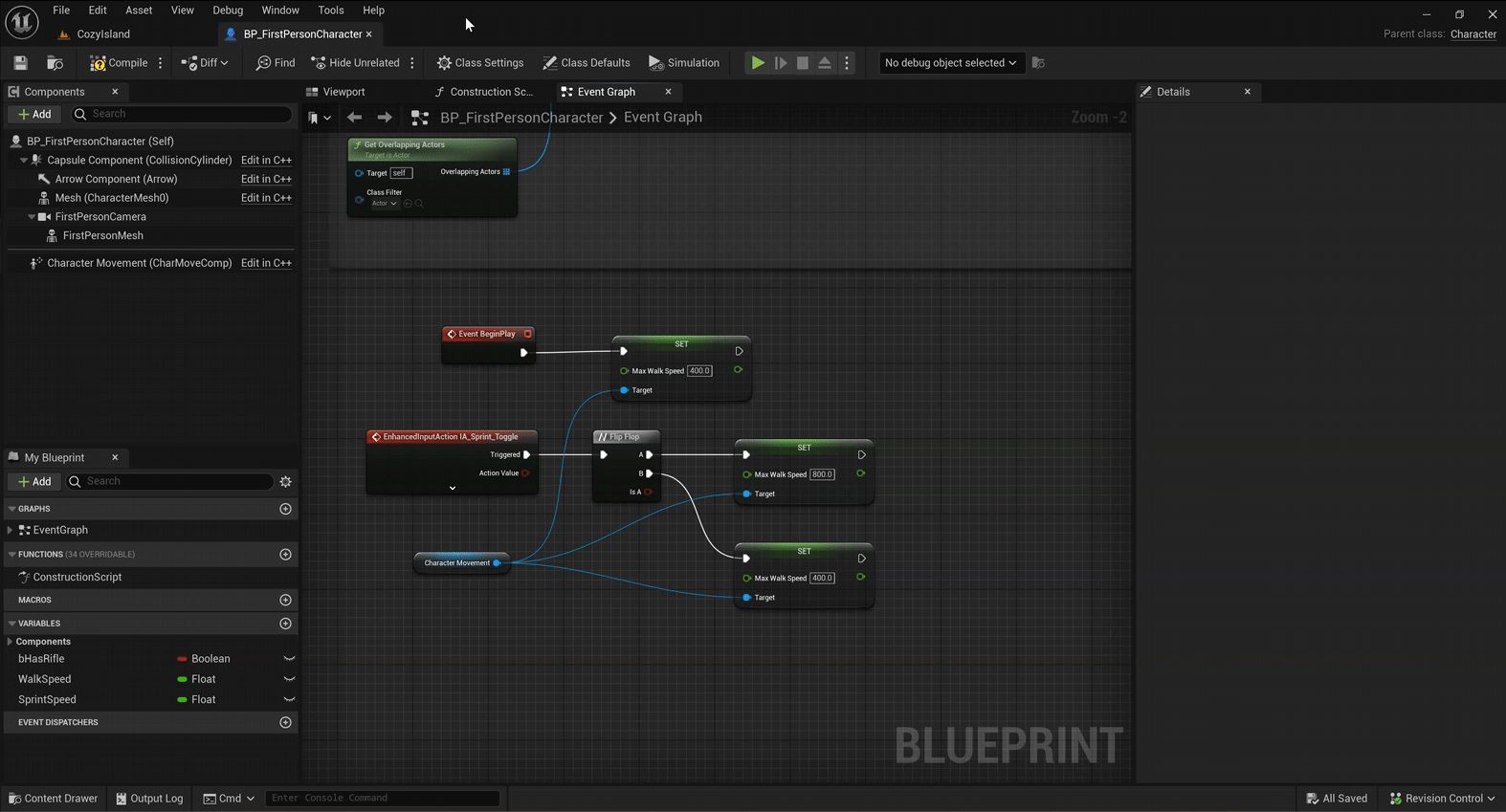Open the Diff dropdown menu
The width and height of the screenshot is (1506, 812).
point(205,63)
